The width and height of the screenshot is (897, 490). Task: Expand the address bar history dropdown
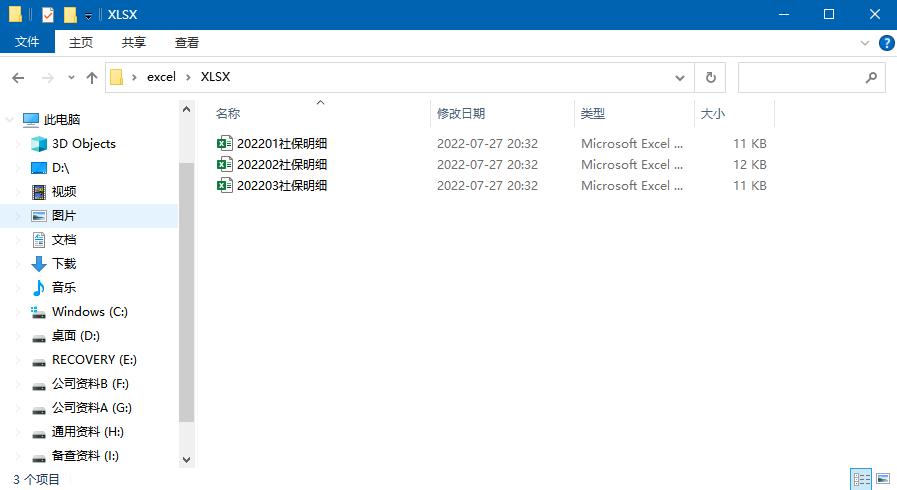(x=680, y=78)
